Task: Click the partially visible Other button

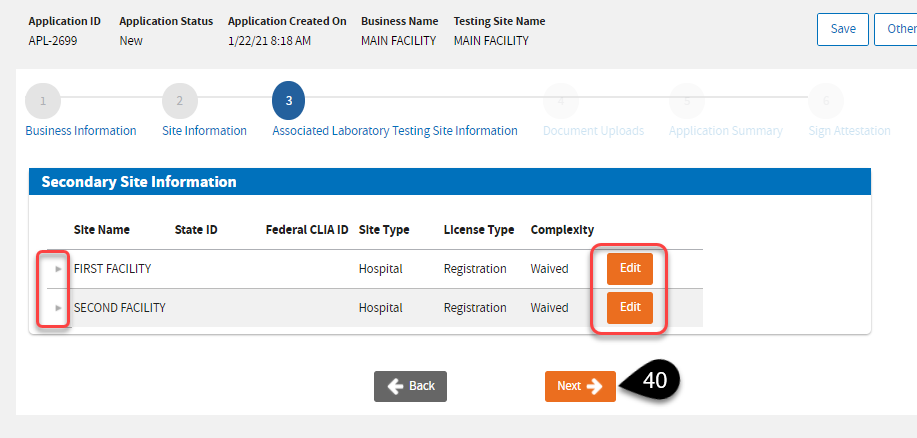Action: pos(896,29)
